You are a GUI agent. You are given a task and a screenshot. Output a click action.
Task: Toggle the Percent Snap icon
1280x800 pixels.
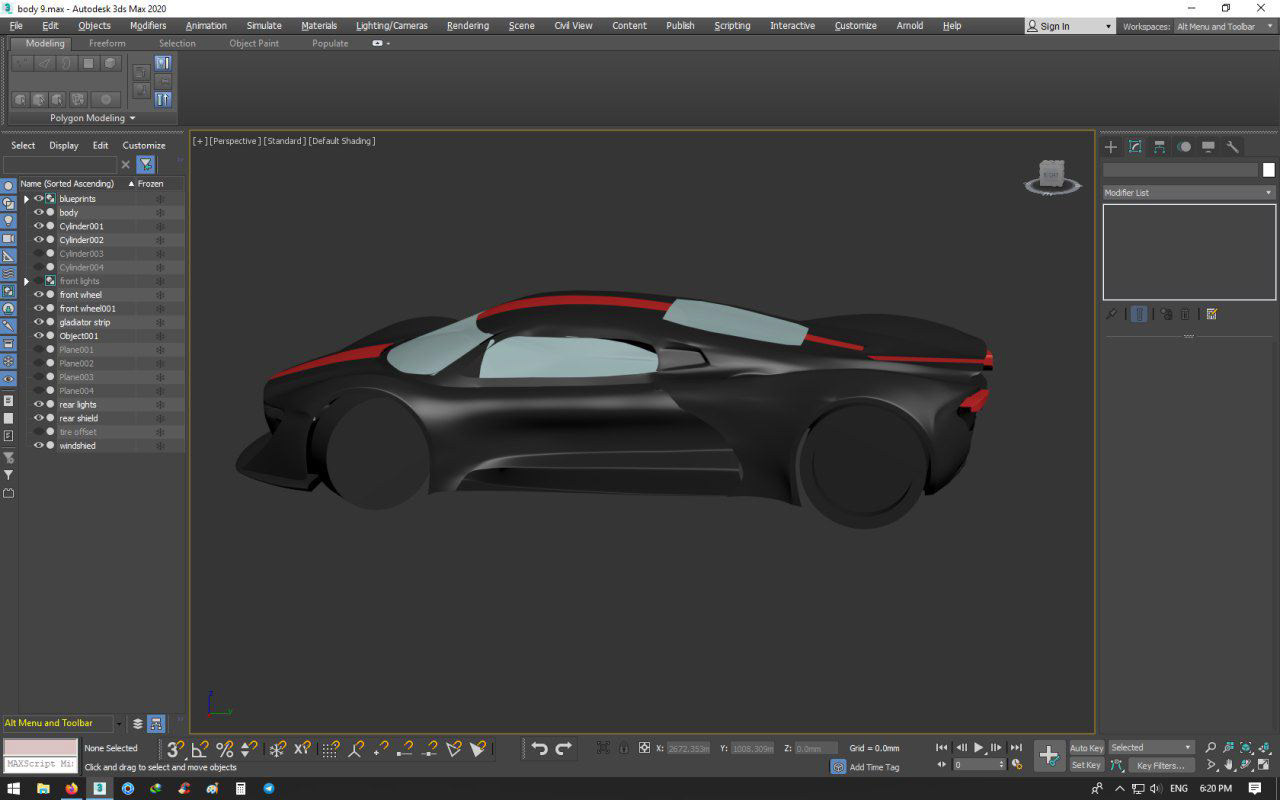pos(224,748)
